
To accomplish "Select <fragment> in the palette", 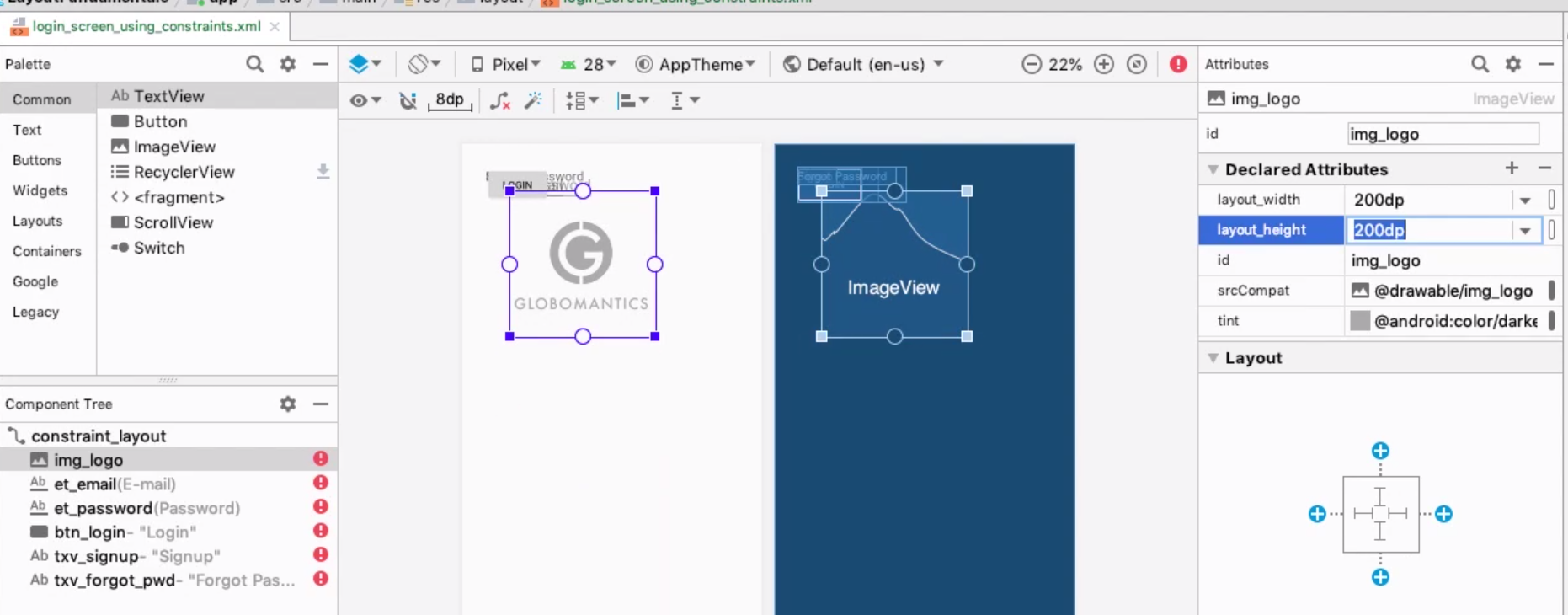I will [x=217, y=197].
